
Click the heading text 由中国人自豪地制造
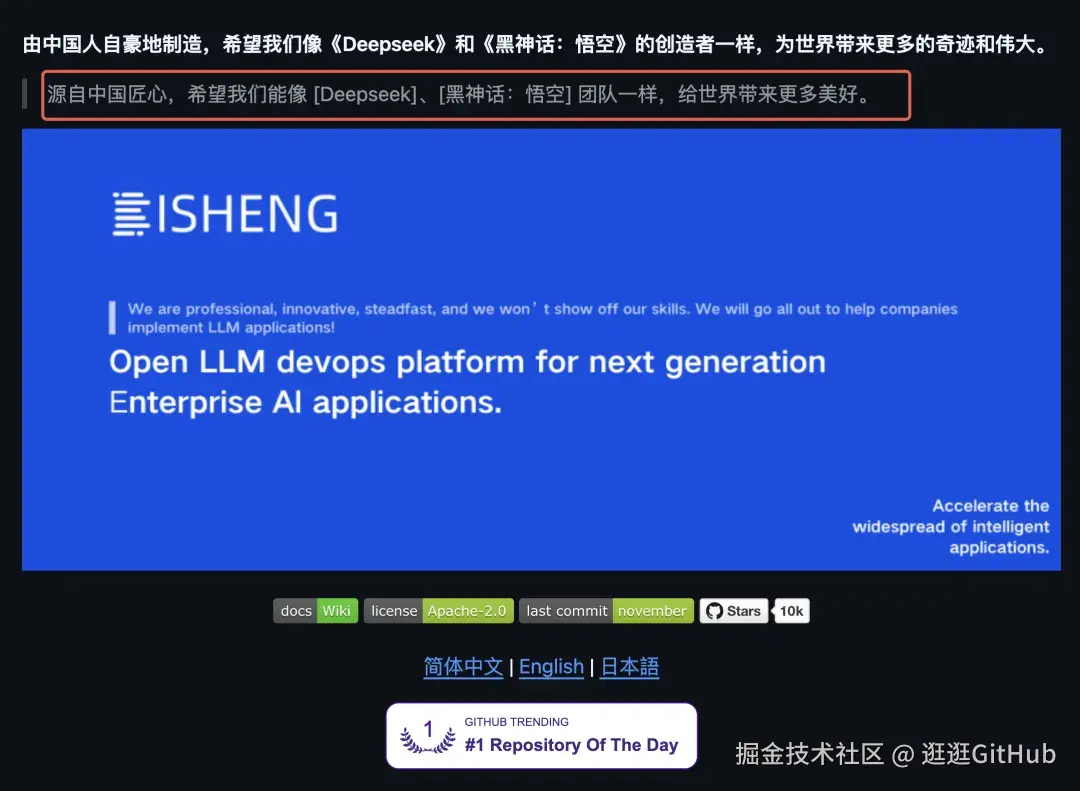coord(536,44)
